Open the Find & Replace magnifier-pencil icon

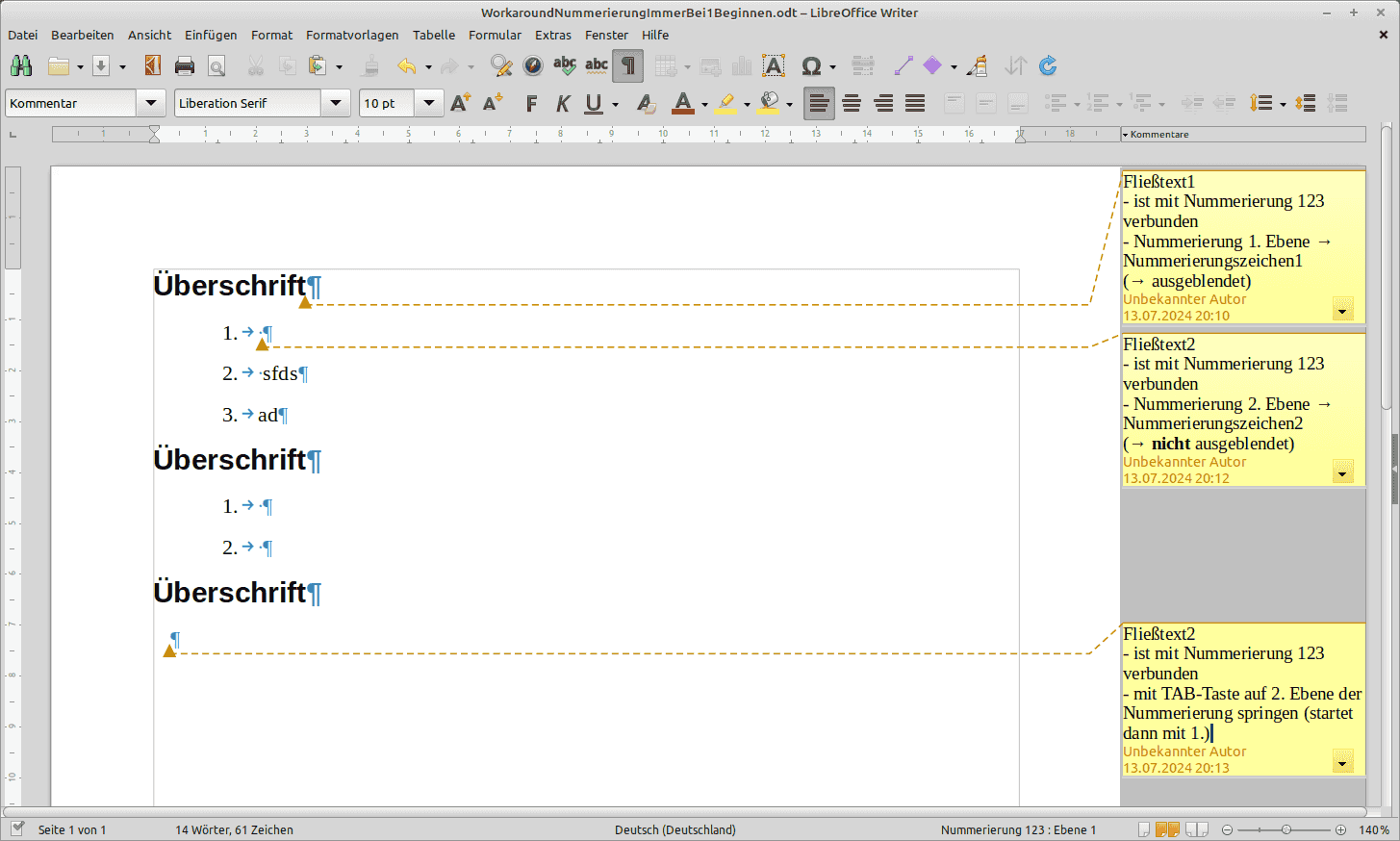click(x=500, y=65)
